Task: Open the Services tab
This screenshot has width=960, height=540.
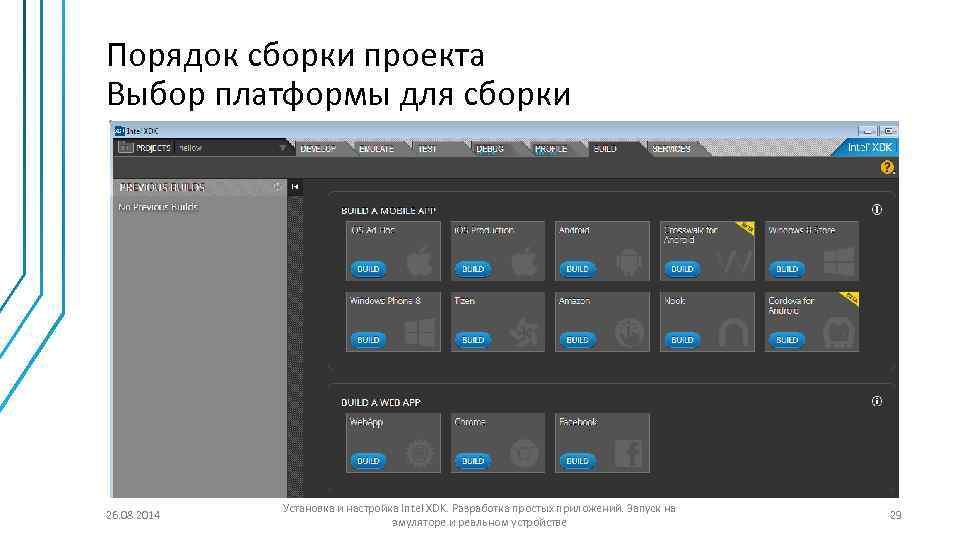Action: (x=671, y=148)
